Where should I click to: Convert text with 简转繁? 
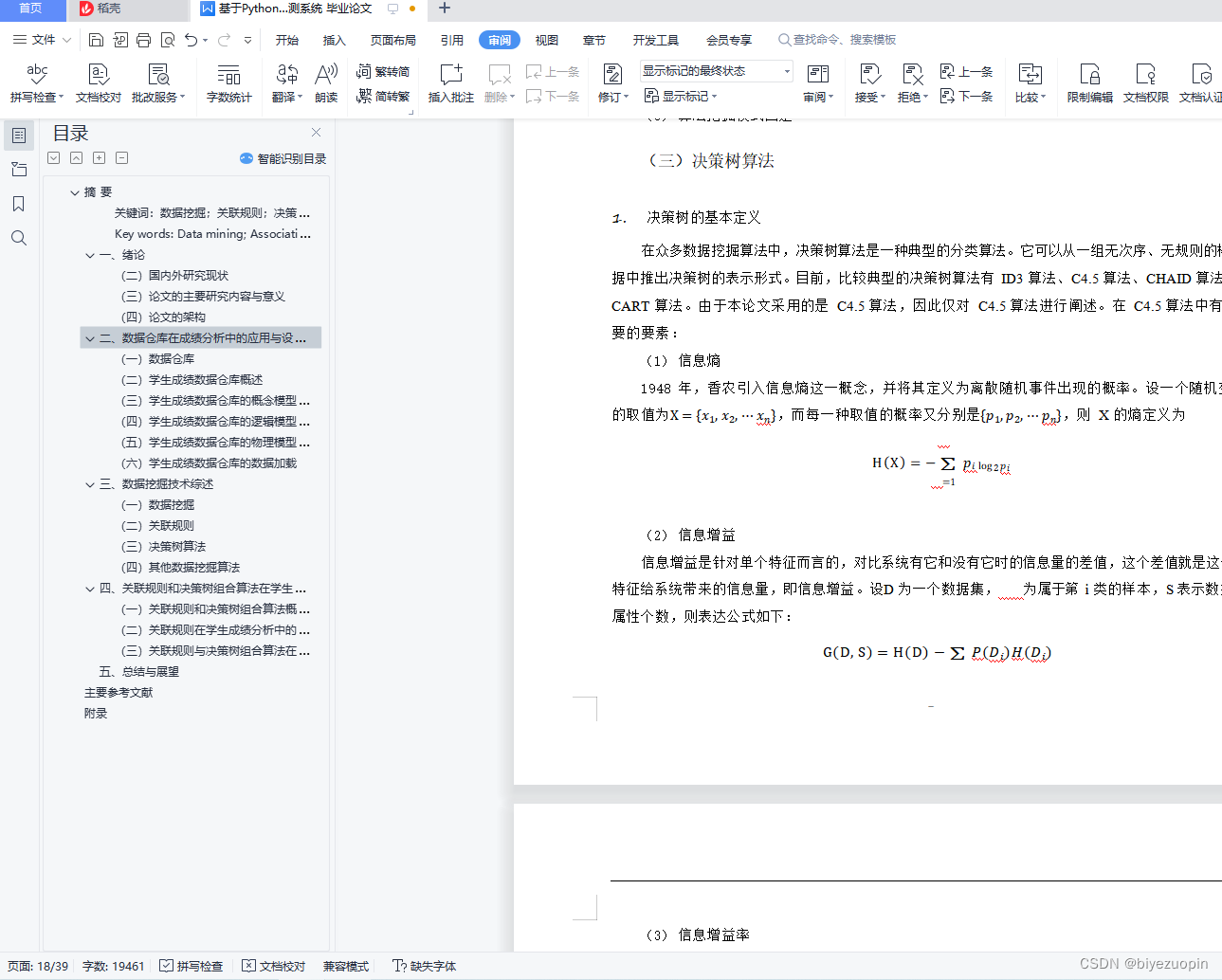[383, 96]
